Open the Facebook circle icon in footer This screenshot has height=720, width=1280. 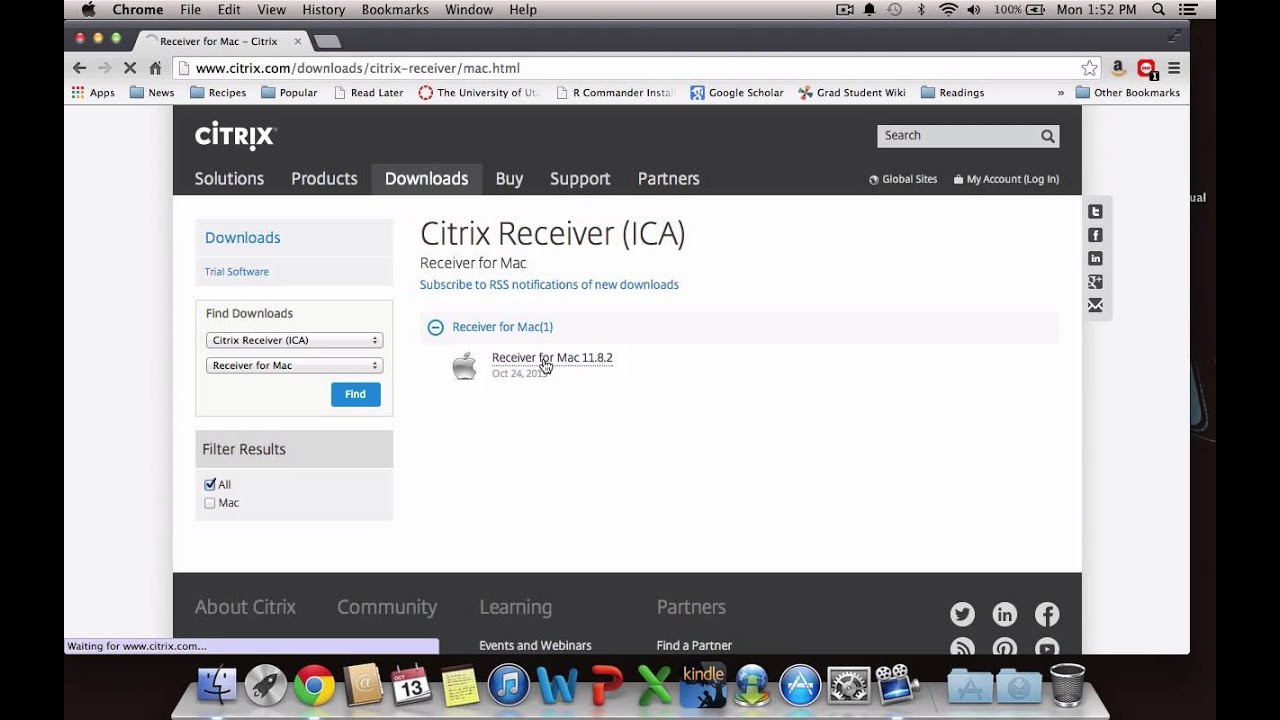coord(1047,614)
